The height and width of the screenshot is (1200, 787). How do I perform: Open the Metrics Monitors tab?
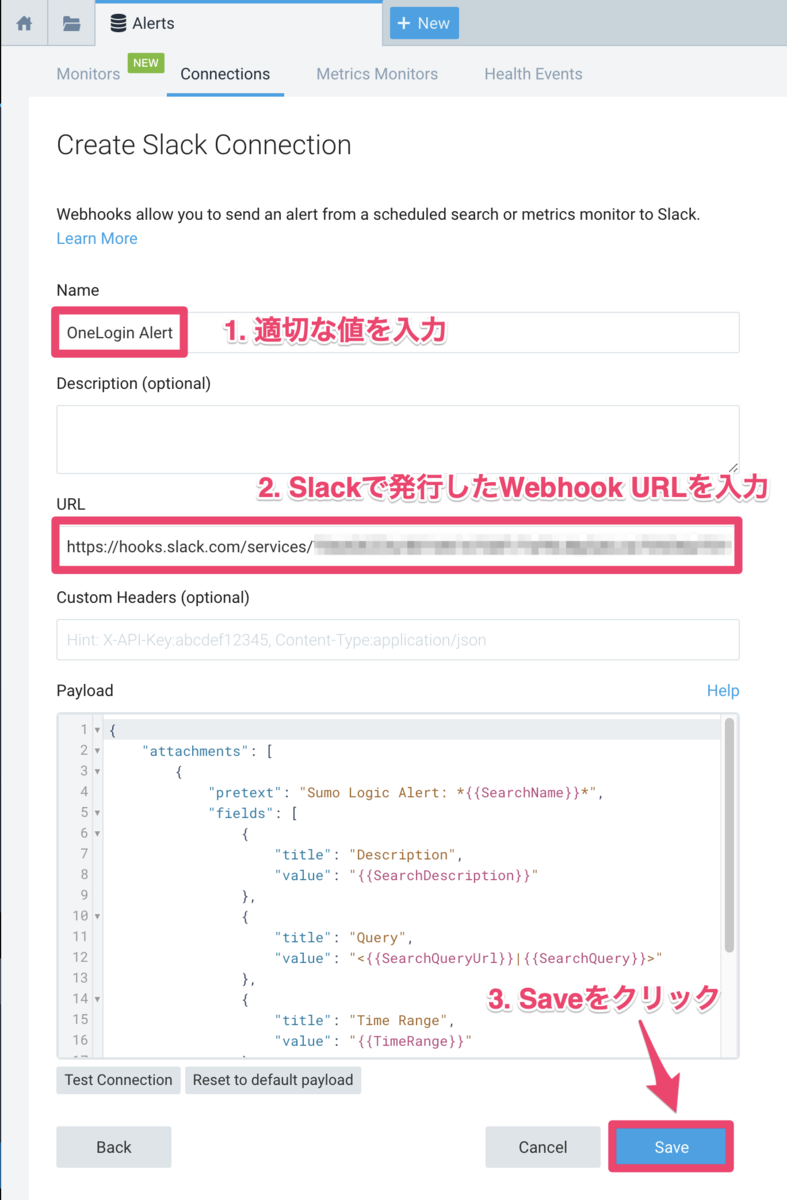pyautogui.click(x=377, y=74)
